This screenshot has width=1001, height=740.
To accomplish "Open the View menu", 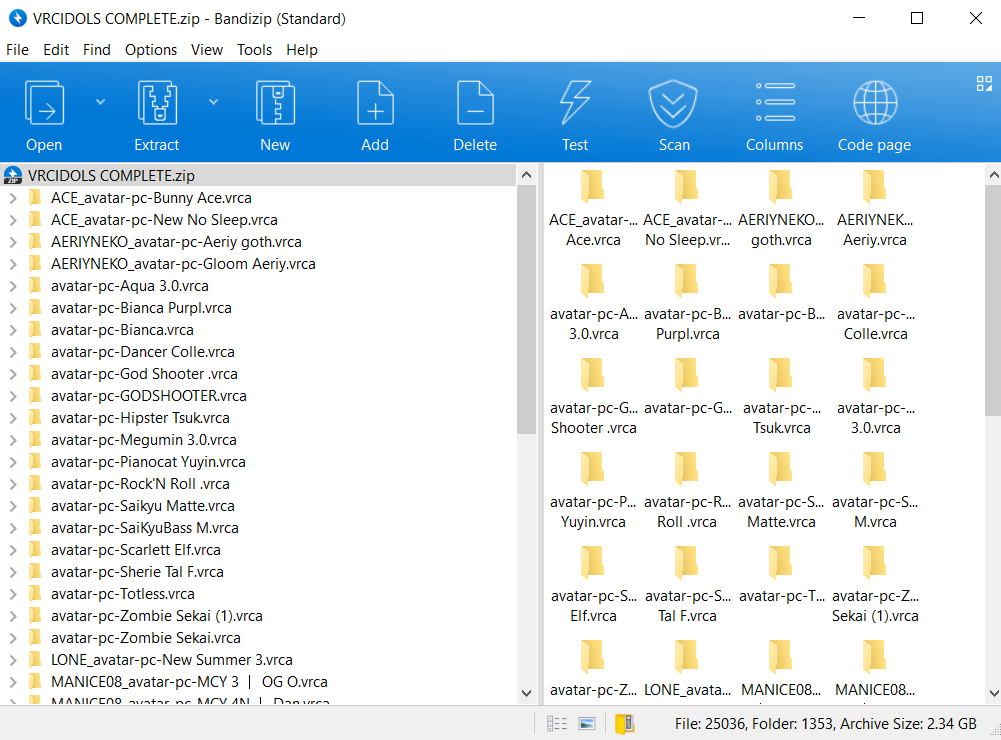I will (207, 50).
